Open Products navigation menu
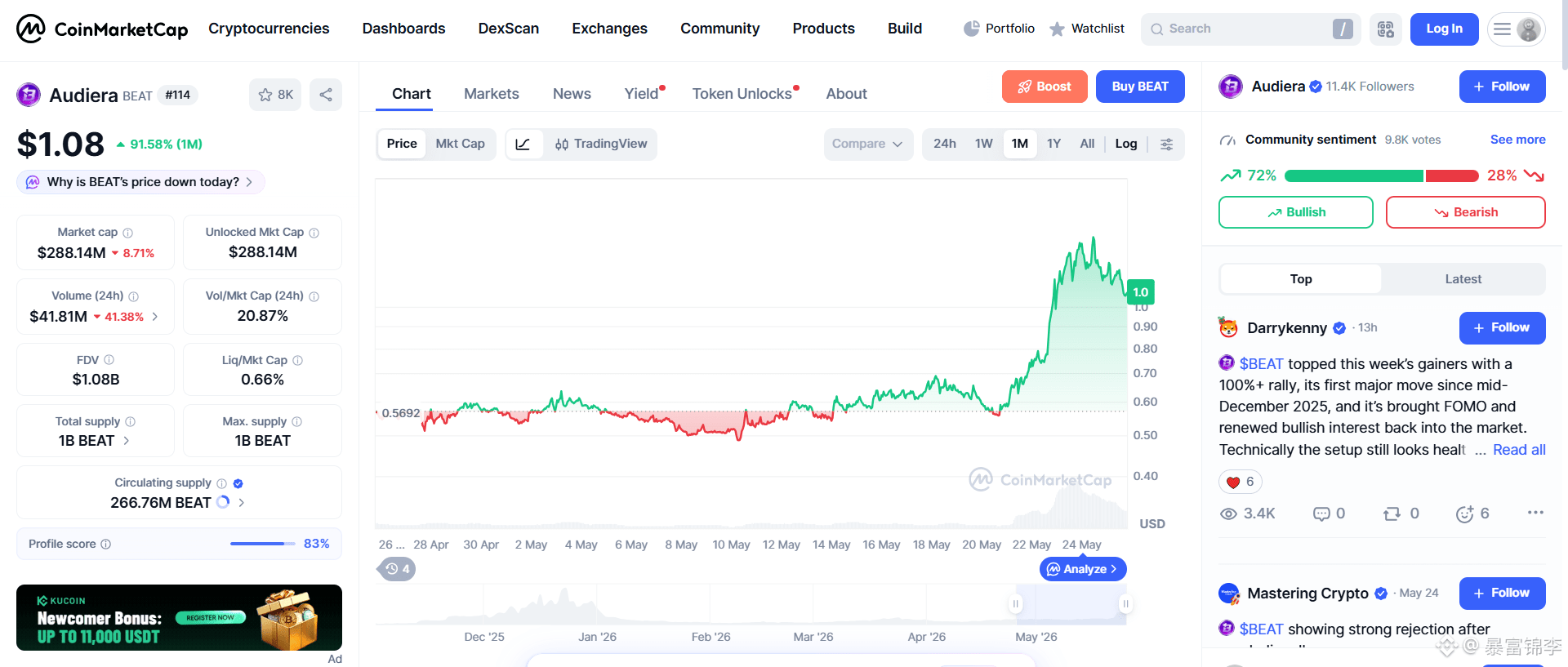 coord(823,29)
